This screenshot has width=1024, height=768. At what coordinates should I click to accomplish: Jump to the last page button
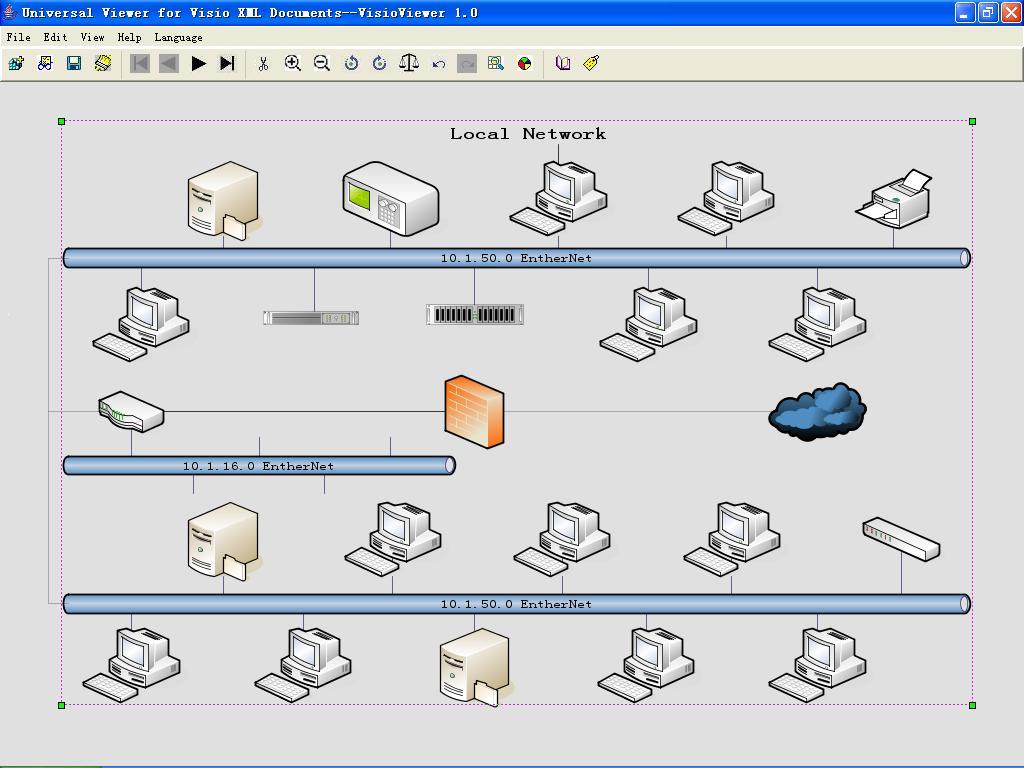[x=227, y=63]
